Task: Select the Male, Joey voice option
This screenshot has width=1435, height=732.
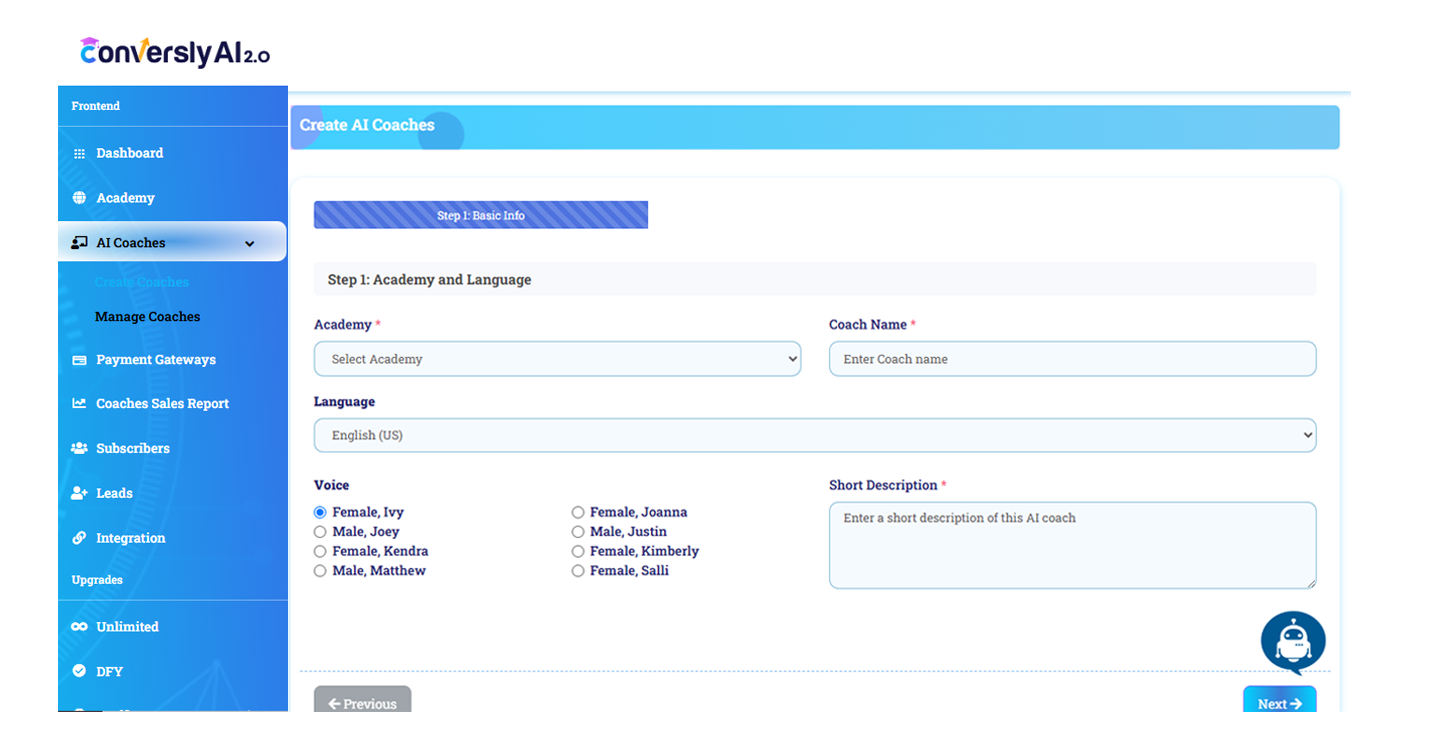Action: coord(320,532)
